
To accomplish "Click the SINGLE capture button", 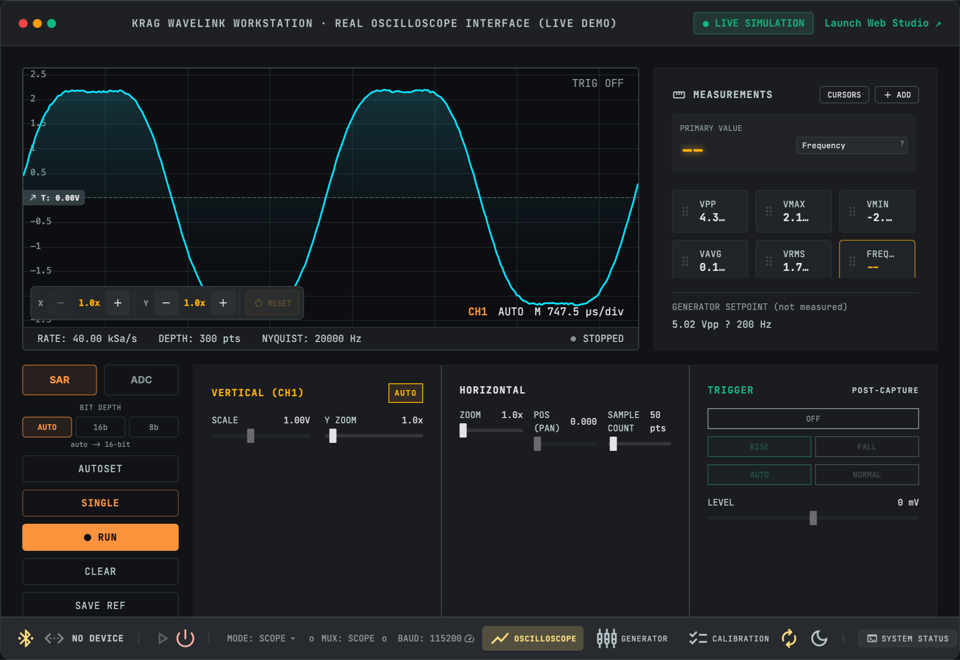I will pos(100,503).
